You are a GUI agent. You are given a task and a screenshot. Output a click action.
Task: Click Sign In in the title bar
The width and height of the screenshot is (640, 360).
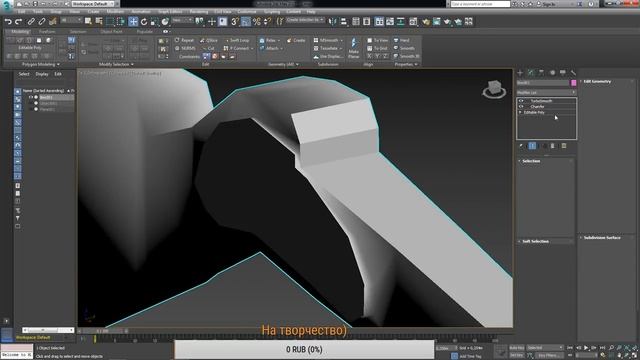point(549,4)
